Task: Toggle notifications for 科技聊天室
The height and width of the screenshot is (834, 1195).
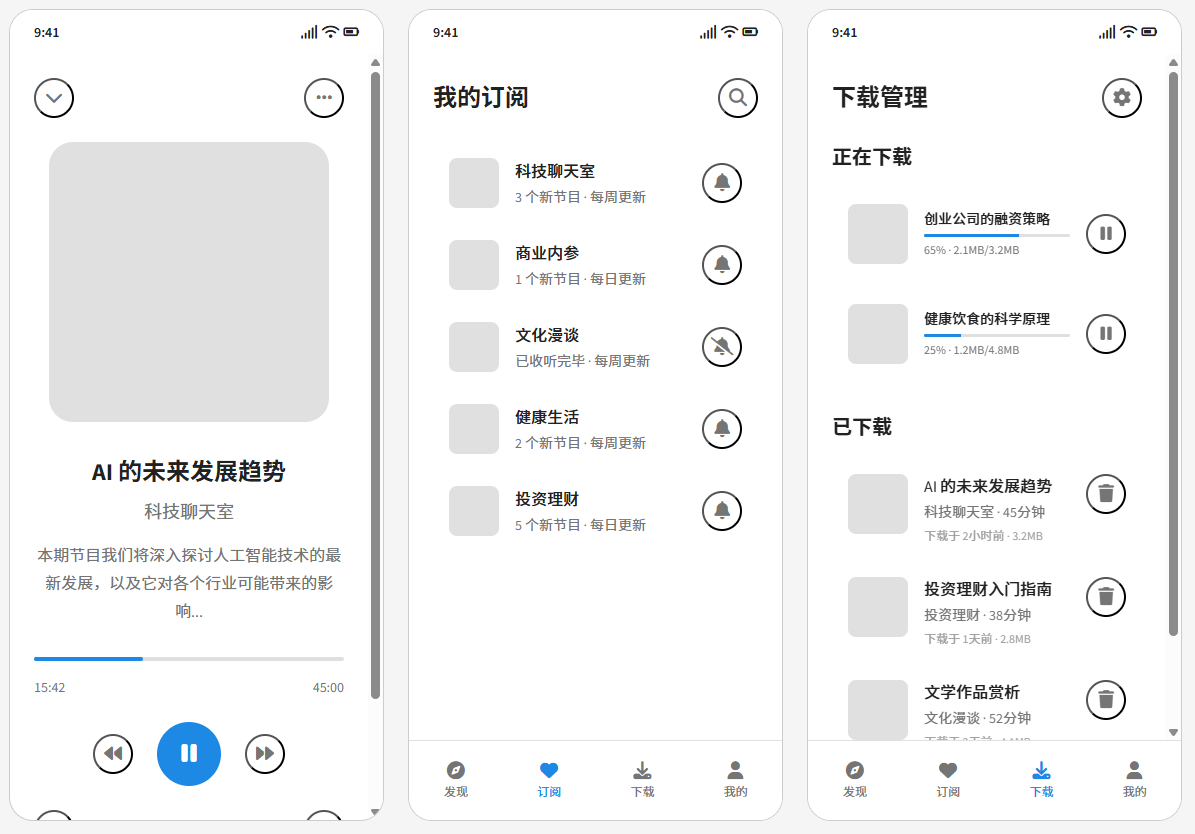Action: [x=722, y=183]
